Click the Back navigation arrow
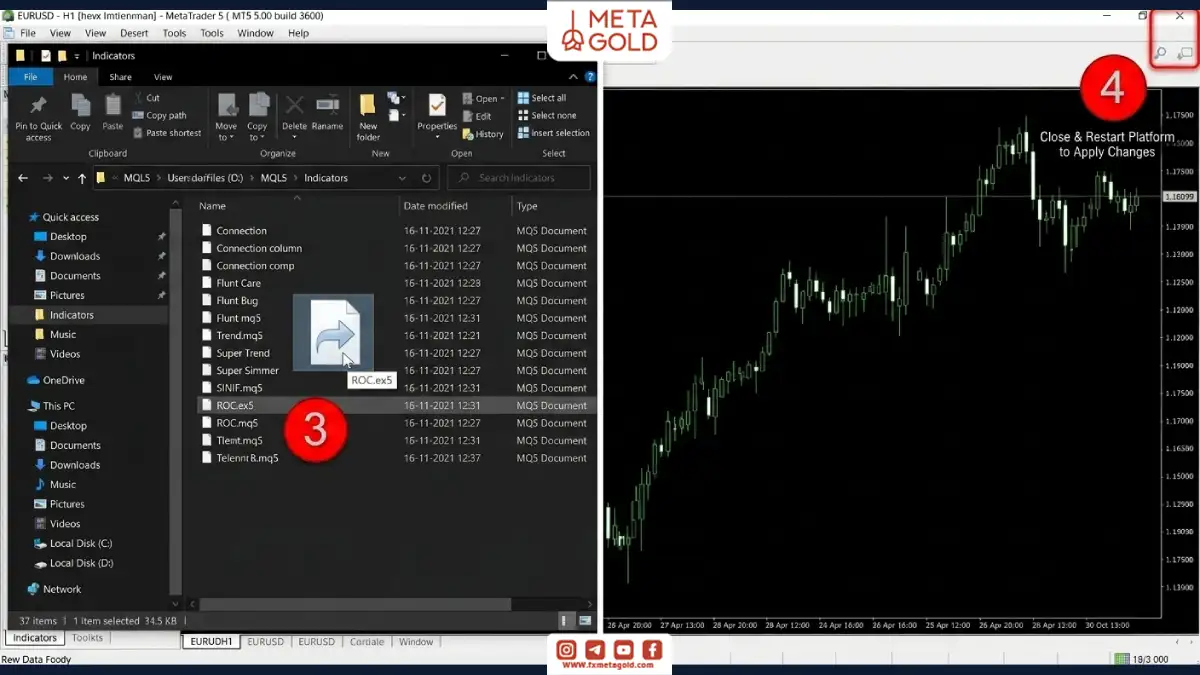1200x675 pixels. tap(24, 178)
